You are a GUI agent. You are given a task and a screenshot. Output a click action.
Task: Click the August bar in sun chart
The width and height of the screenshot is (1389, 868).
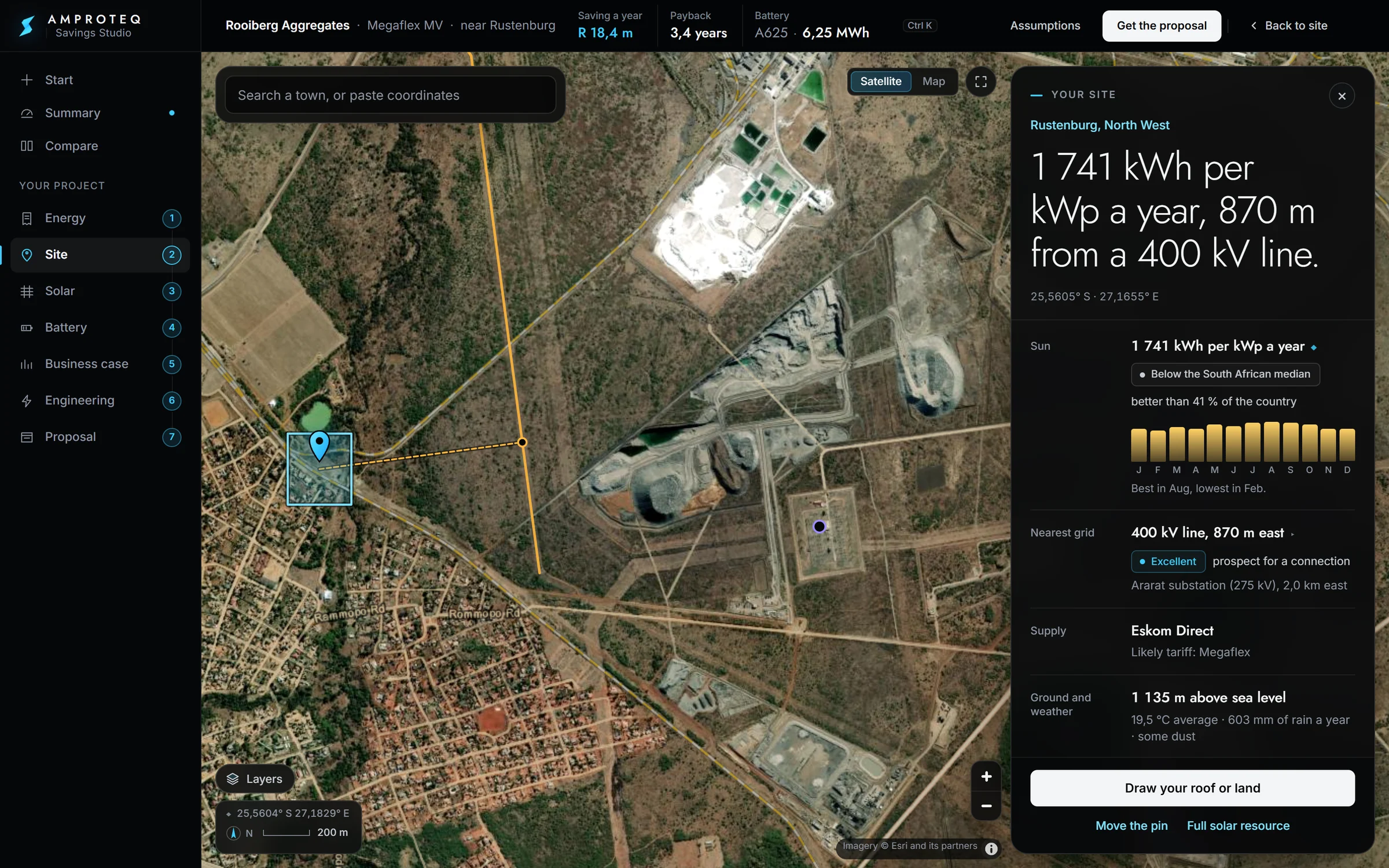[x=1272, y=442]
